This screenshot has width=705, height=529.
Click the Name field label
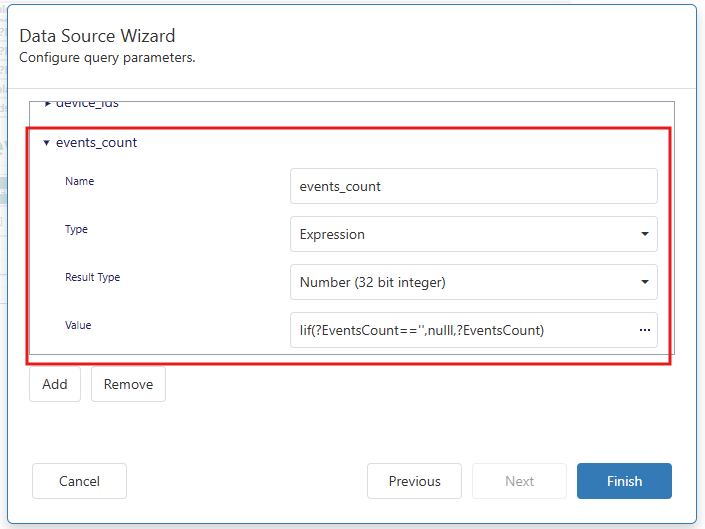(x=80, y=181)
